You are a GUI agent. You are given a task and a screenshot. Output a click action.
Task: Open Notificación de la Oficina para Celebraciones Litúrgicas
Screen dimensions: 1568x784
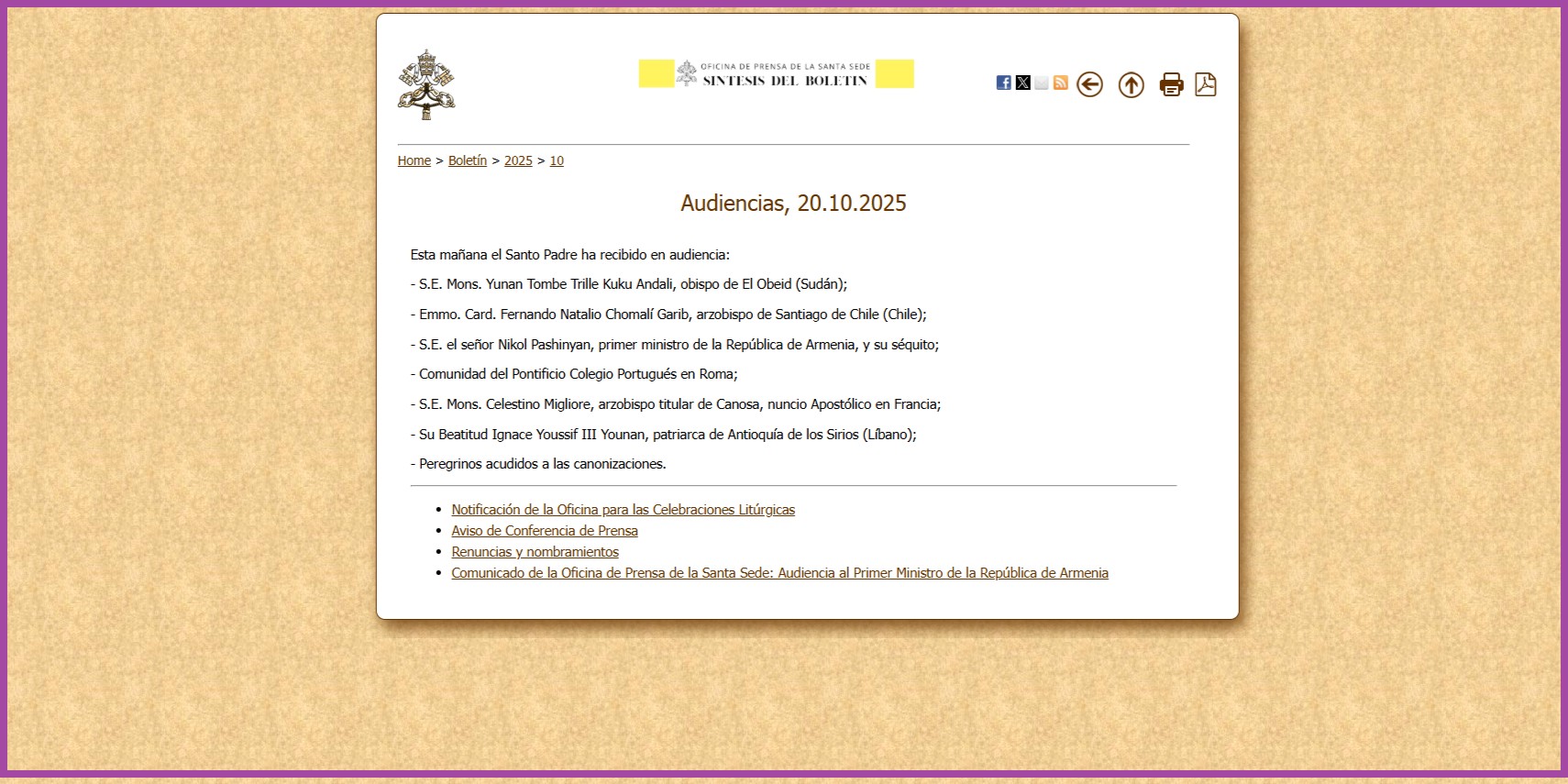pyautogui.click(x=624, y=510)
